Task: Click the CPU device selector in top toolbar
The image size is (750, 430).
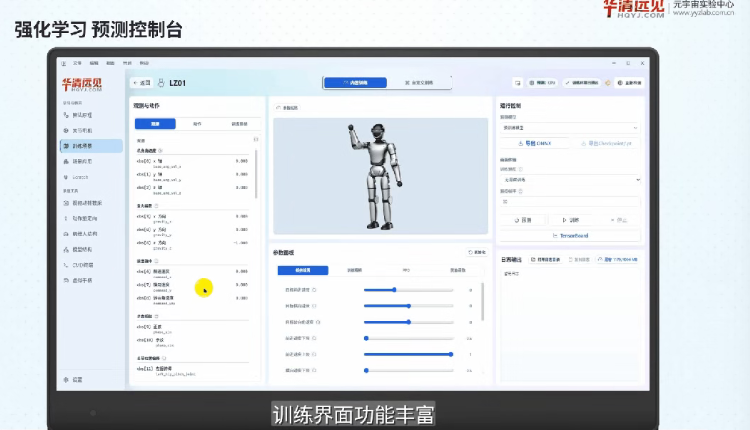Action: (542, 83)
